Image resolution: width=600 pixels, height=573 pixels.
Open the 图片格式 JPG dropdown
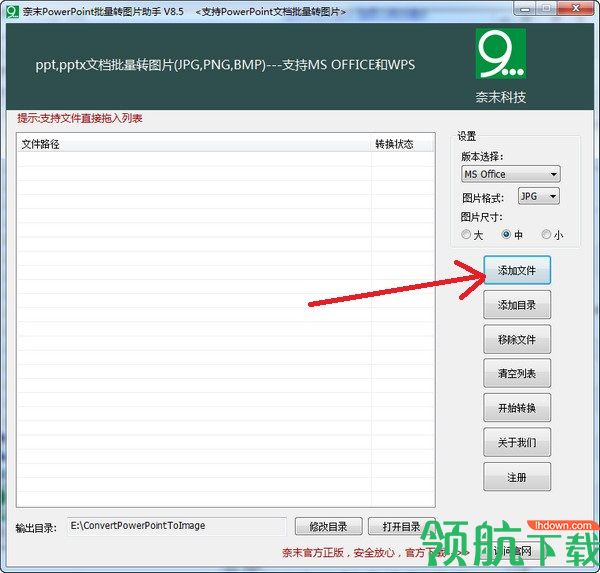[538, 196]
